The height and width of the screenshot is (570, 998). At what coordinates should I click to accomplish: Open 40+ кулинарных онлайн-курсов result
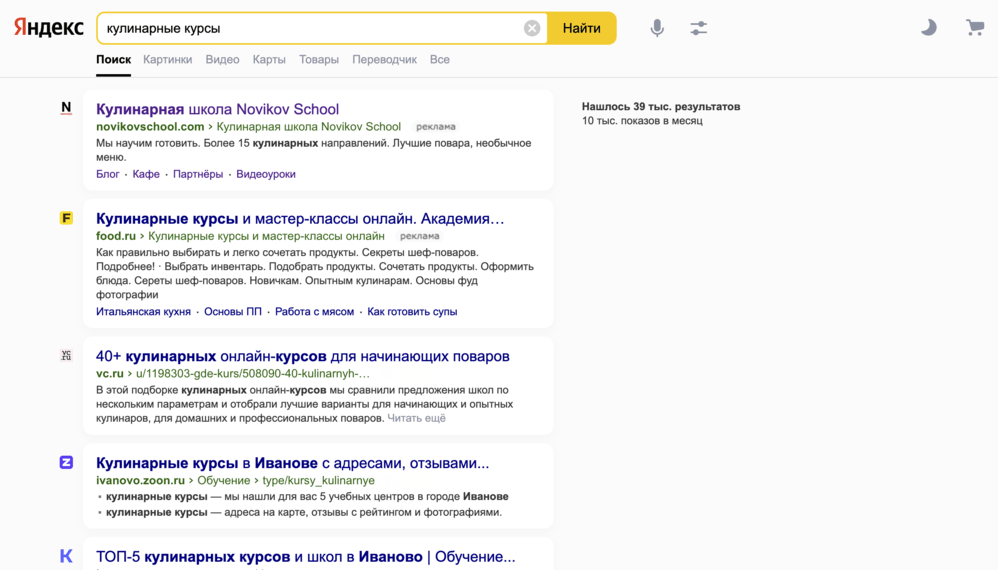pyautogui.click(x=302, y=356)
